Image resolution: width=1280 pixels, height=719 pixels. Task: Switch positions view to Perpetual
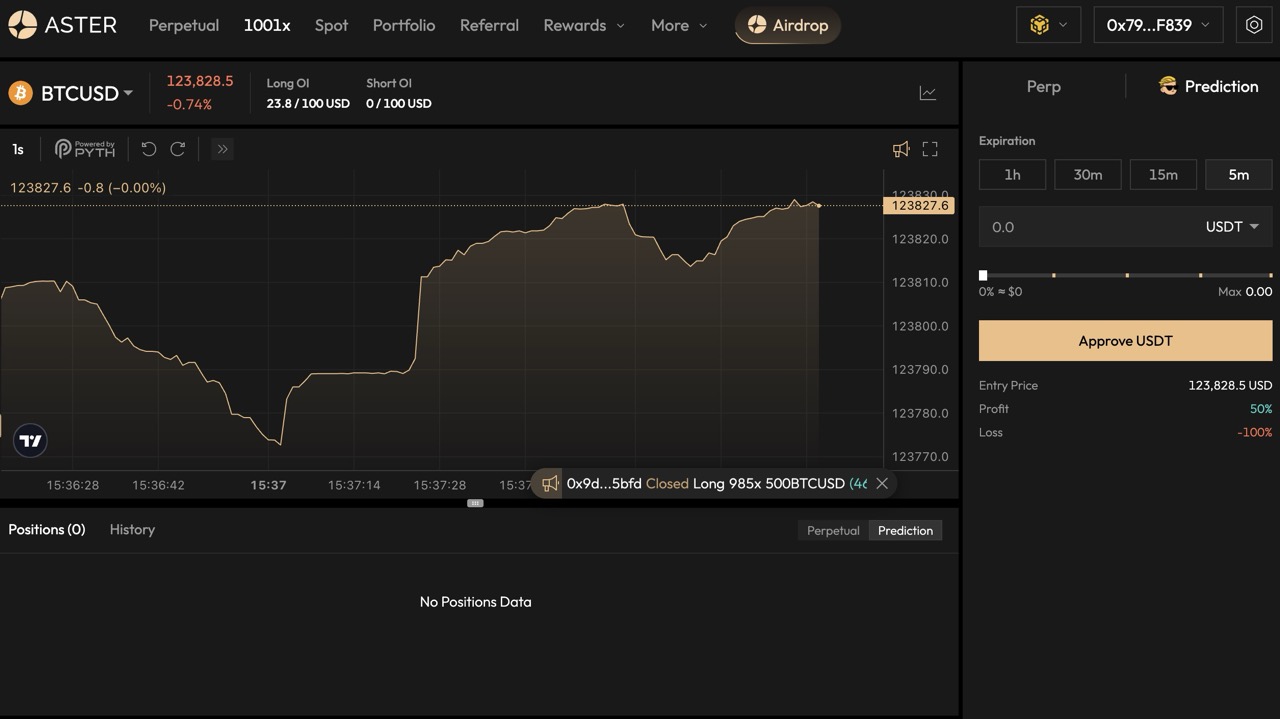833,531
